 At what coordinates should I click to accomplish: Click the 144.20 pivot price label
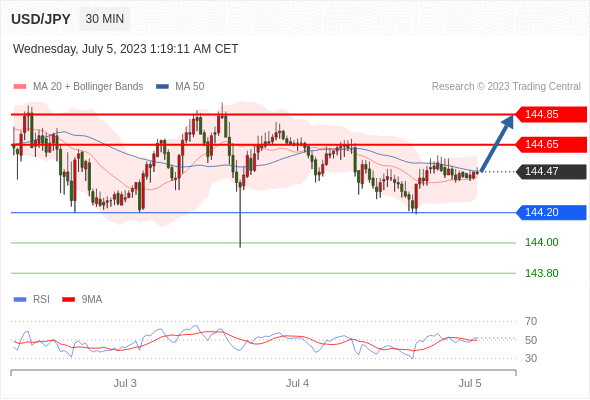click(x=551, y=213)
